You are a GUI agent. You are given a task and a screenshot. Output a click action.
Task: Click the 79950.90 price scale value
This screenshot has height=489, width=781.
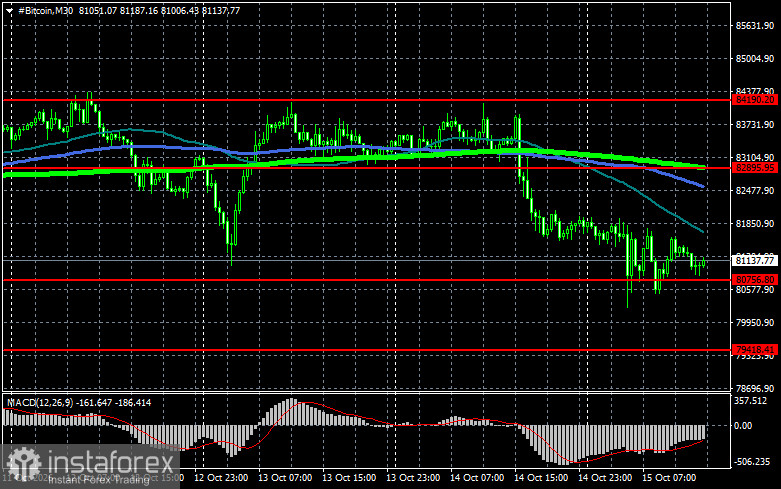coord(755,323)
